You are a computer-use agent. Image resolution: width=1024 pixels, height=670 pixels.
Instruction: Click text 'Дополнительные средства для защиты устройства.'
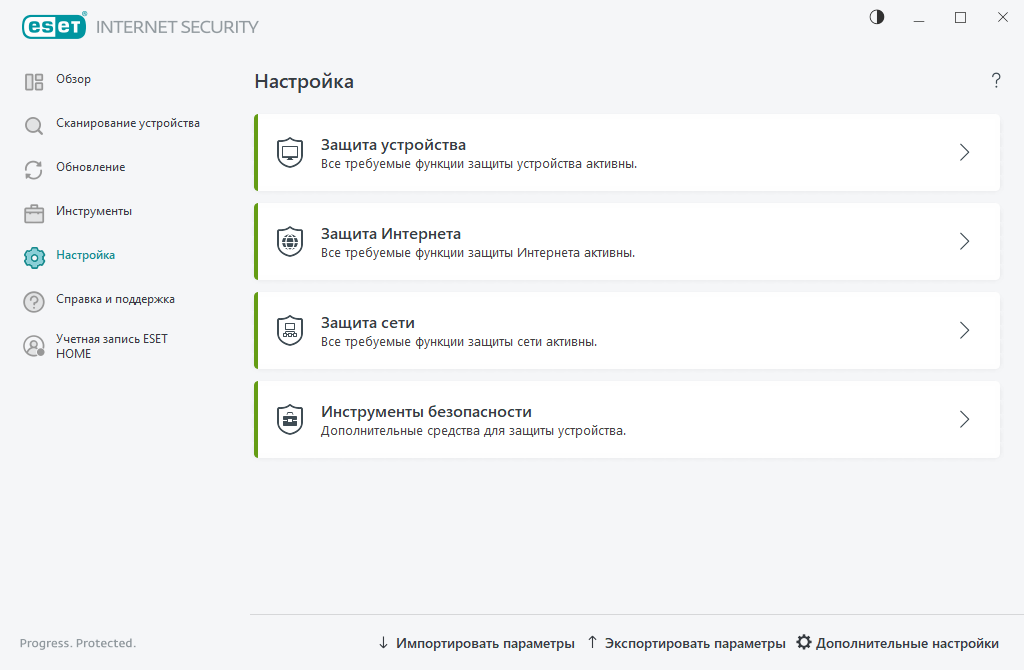(473, 431)
